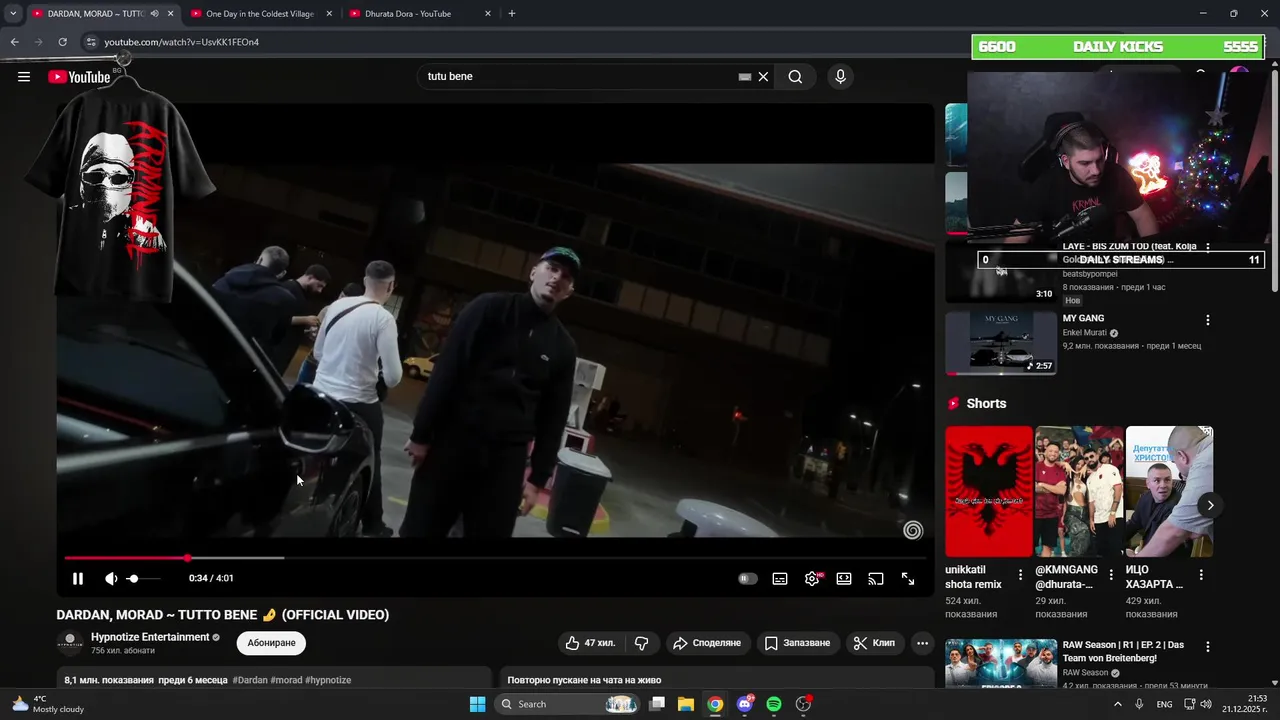The image size is (1280, 720).
Task: Open options menu for MY GANG video
Action: (x=1208, y=320)
